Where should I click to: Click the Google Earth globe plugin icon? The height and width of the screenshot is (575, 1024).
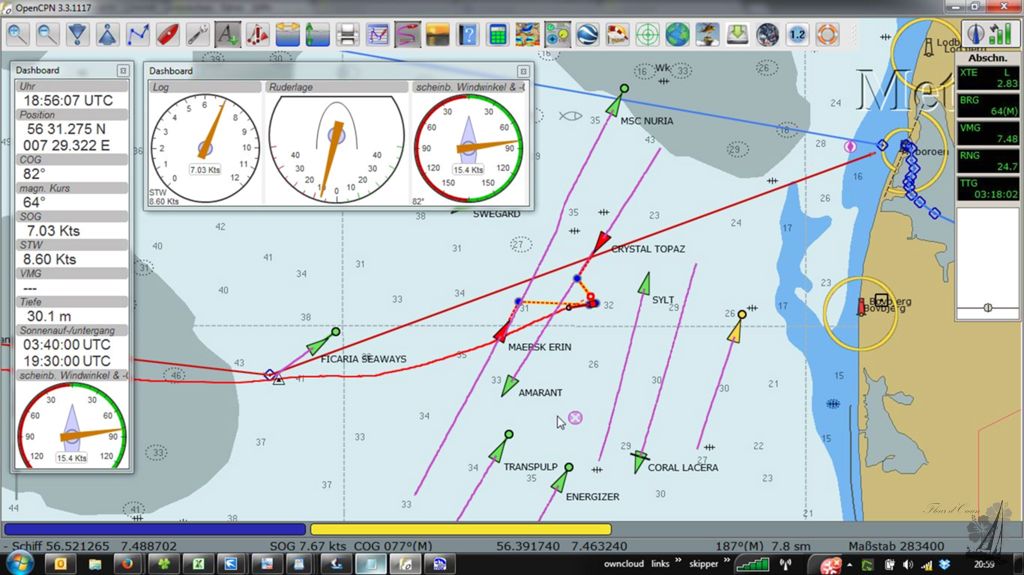[x=587, y=34]
